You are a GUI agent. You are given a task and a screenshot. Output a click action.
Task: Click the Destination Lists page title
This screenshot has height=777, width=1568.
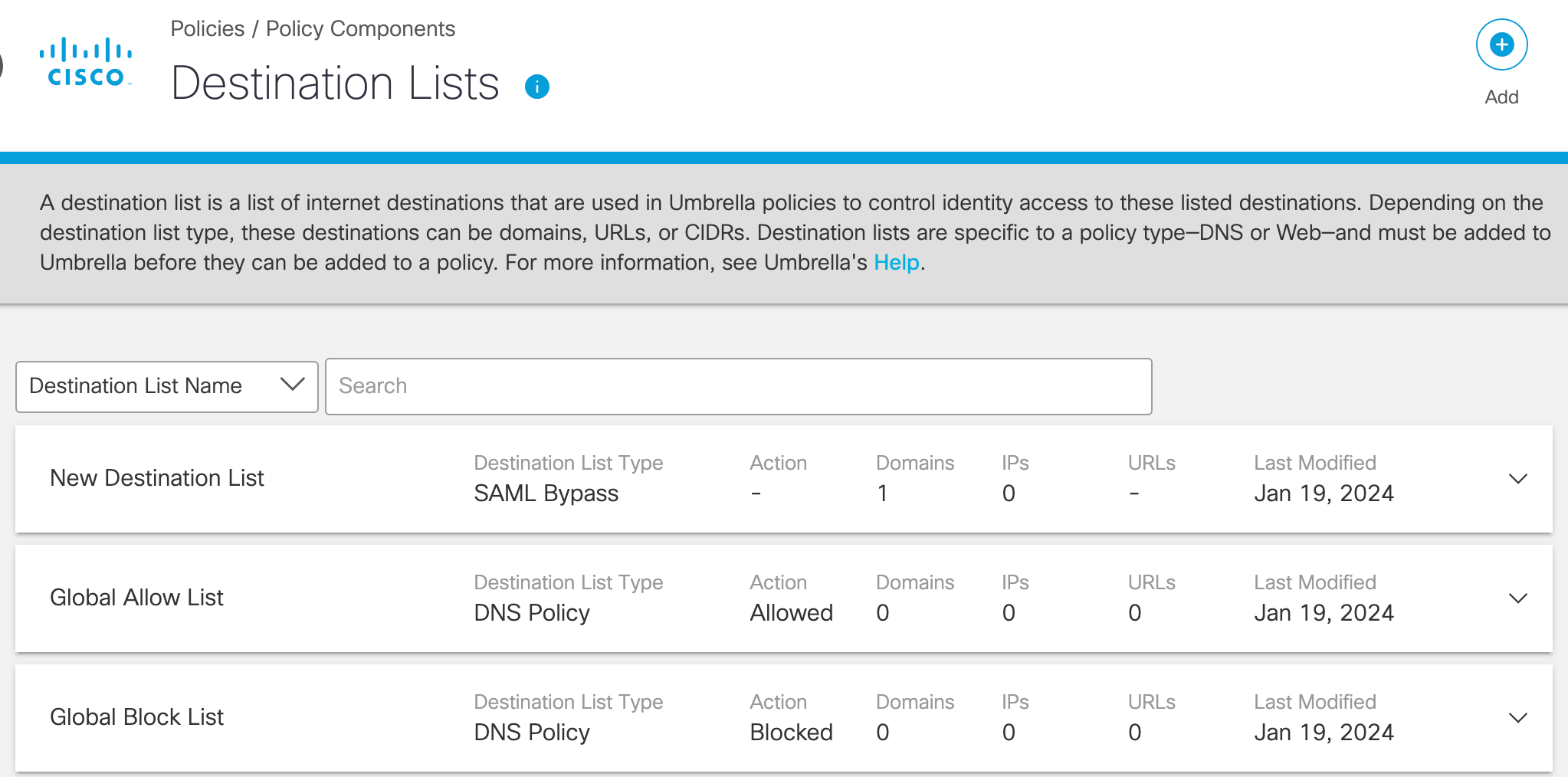335,83
